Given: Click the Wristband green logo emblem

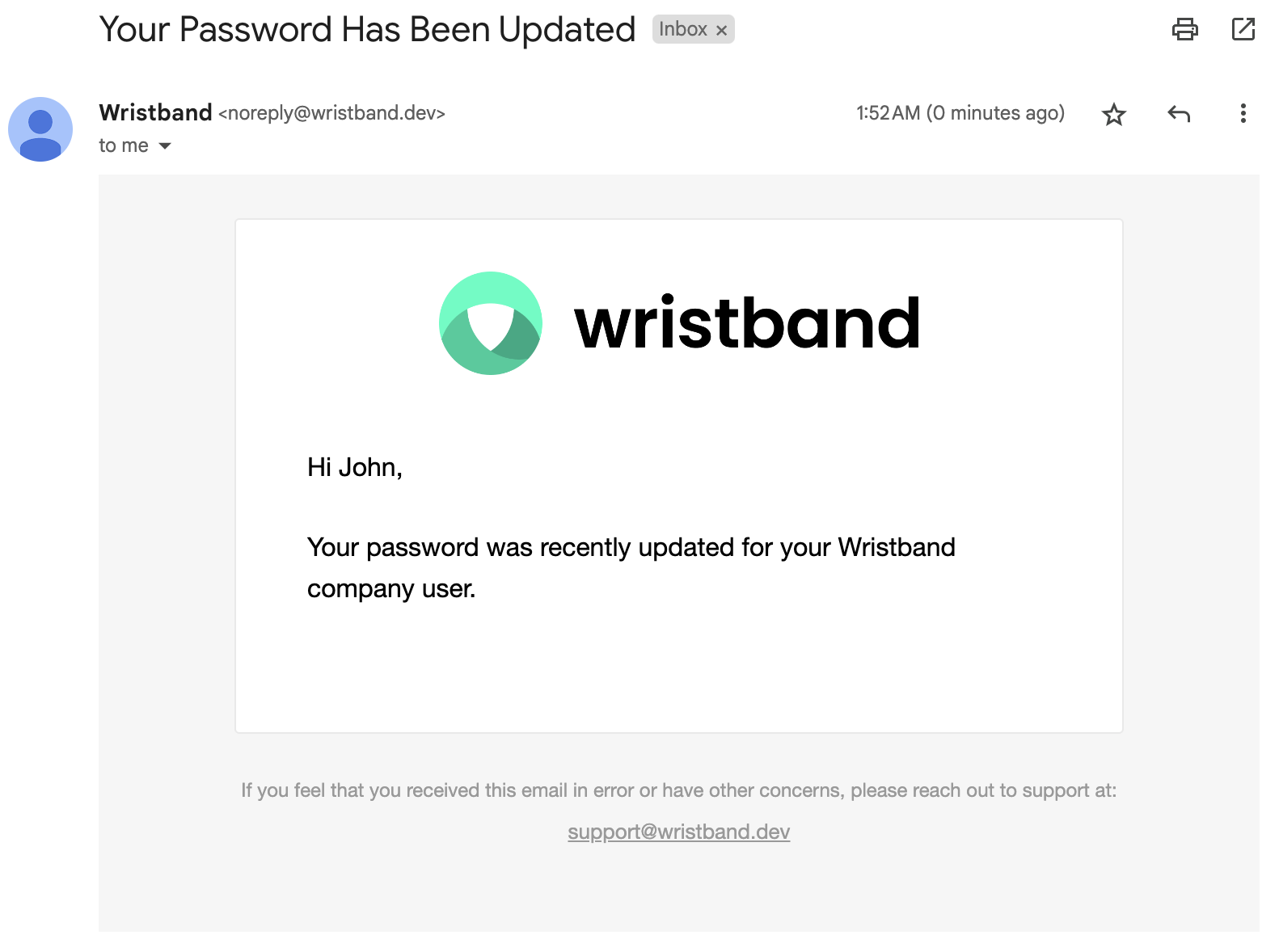Looking at the screenshot, I should click(491, 323).
